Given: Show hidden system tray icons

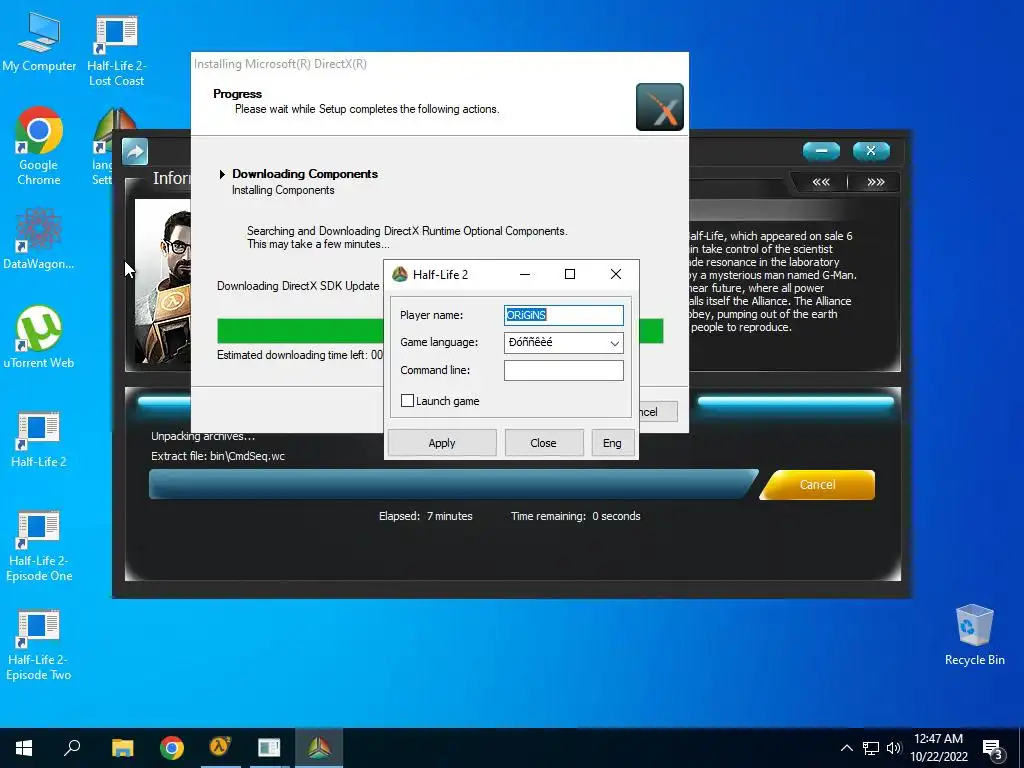Looking at the screenshot, I should point(846,748).
